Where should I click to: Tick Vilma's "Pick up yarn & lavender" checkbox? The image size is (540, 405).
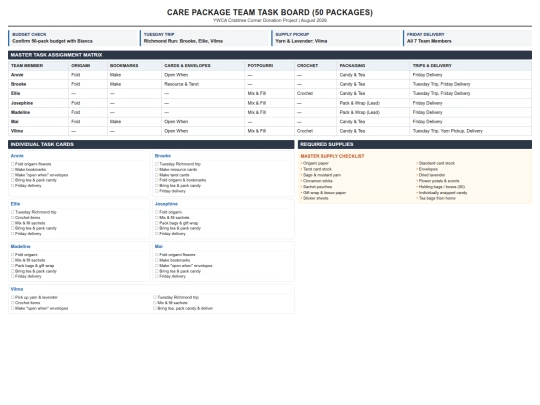12,297
